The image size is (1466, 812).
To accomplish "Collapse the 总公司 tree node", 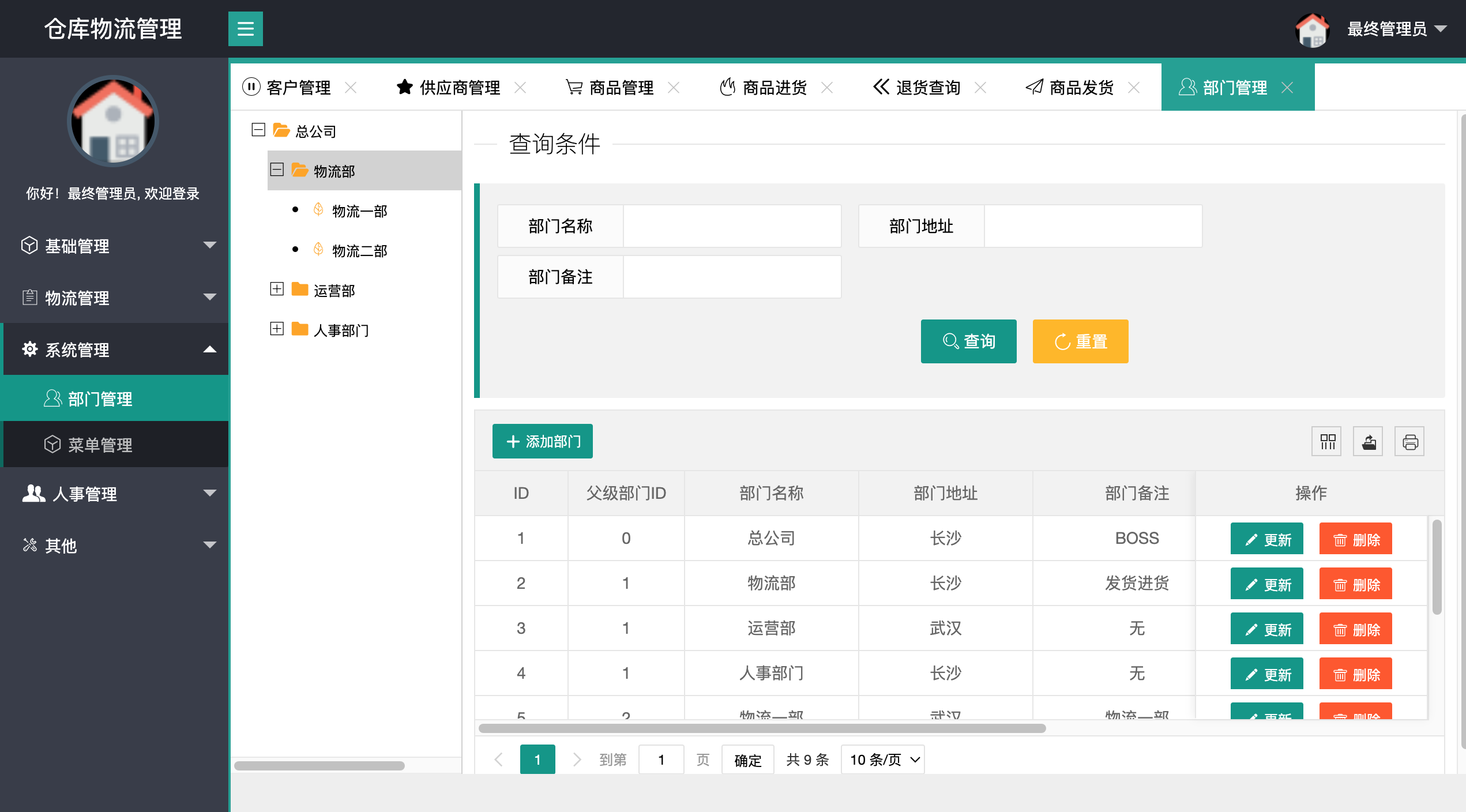I will pyautogui.click(x=258, y=130).
